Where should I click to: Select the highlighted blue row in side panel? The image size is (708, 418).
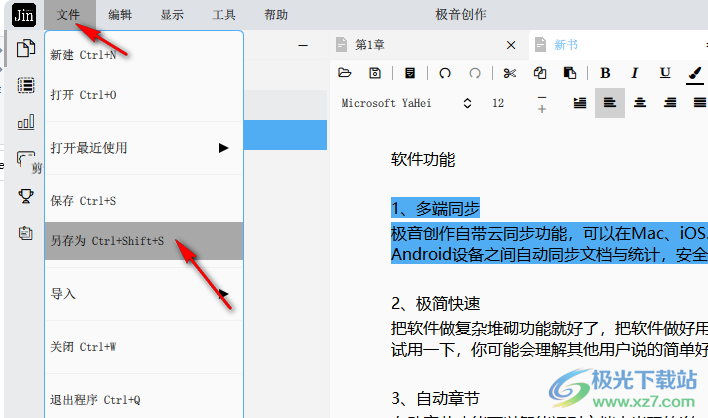(285, 135)
